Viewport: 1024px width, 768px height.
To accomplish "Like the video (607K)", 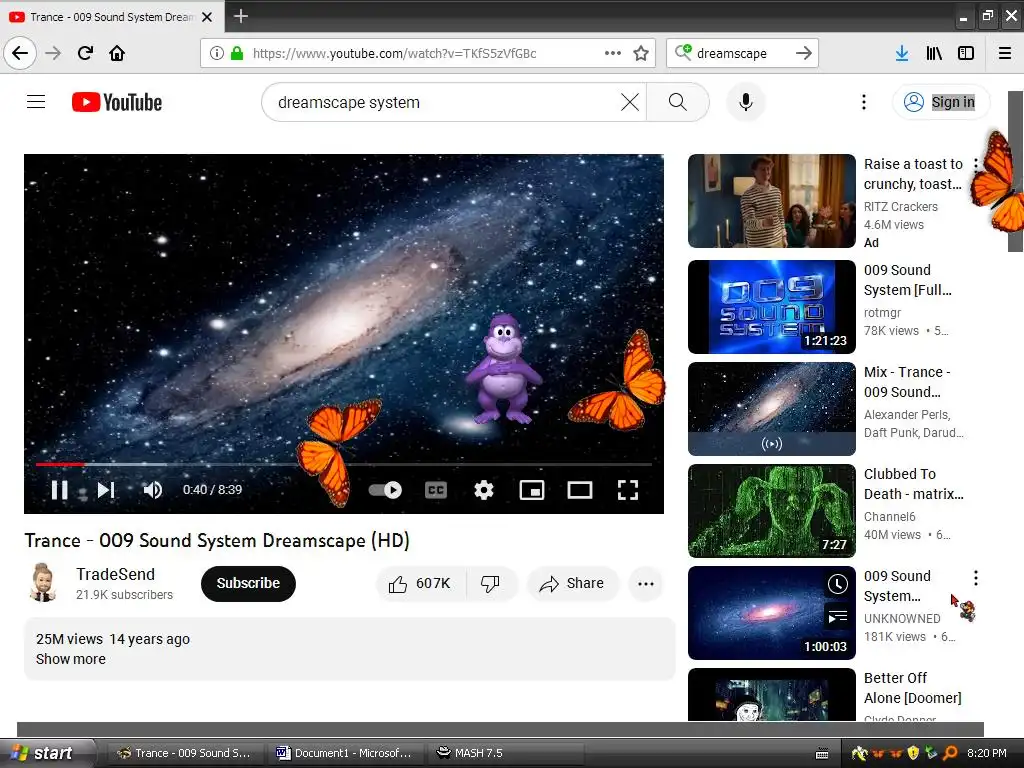I will coord(421,583).
